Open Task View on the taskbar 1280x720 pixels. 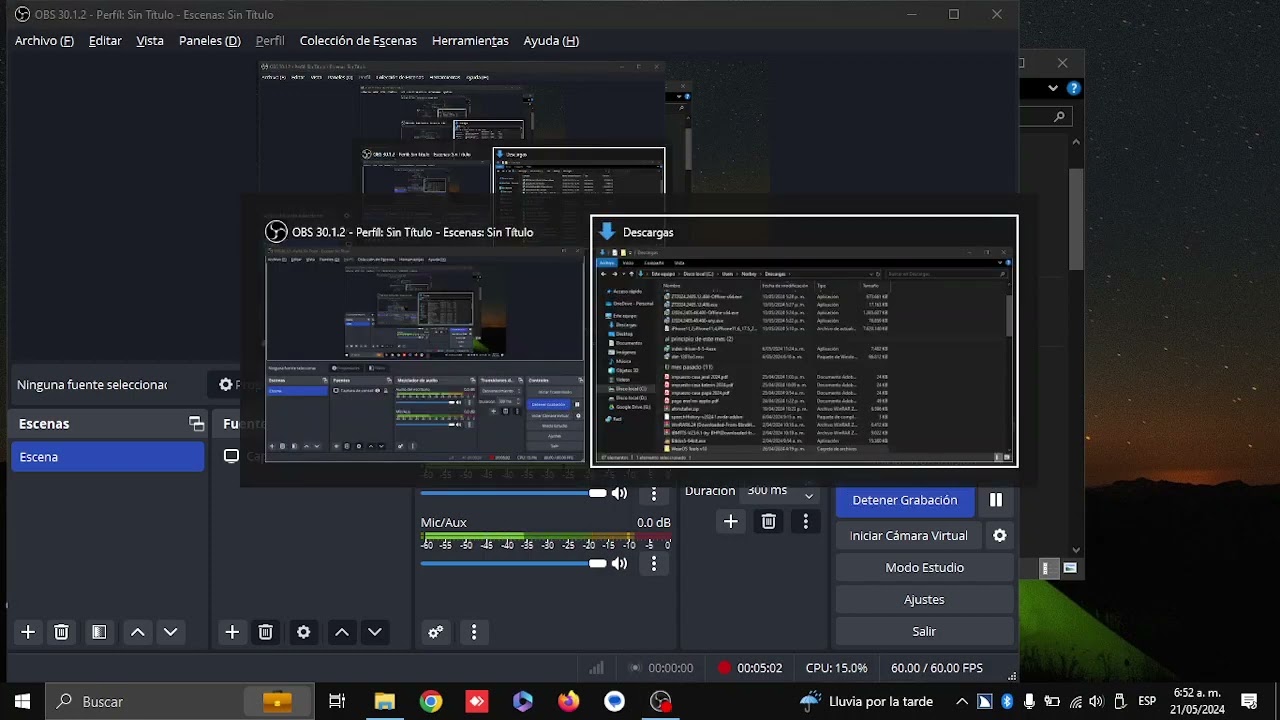pos(337,702)
